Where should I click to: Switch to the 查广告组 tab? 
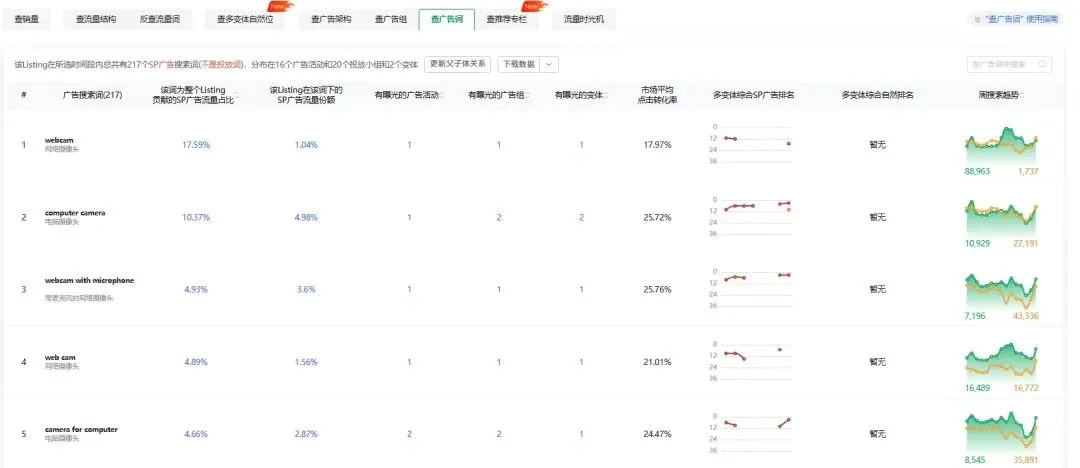click(391, 19)
